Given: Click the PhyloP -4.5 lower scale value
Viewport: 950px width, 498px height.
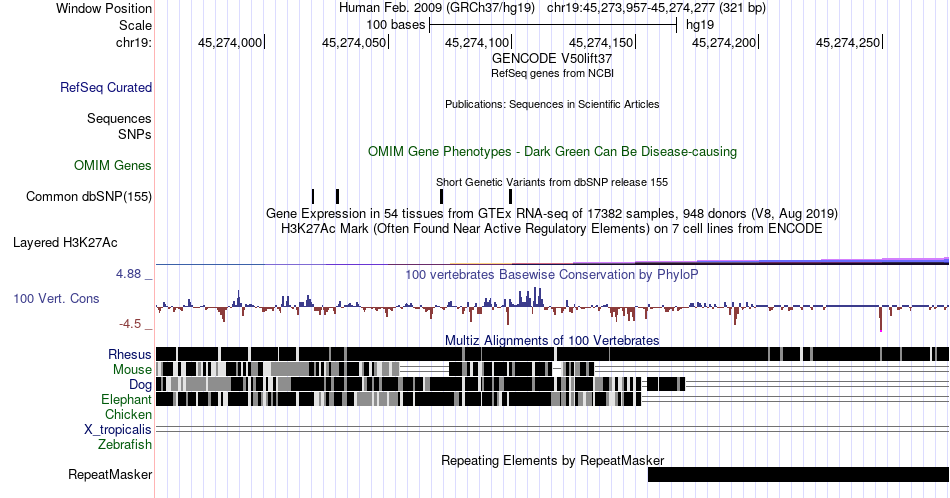Looking at the screenshot, I should pos(130,324).
